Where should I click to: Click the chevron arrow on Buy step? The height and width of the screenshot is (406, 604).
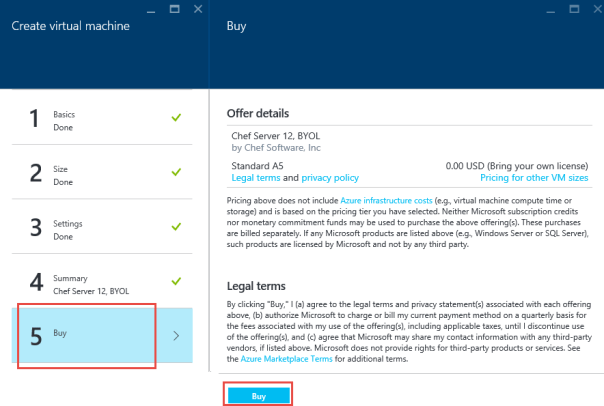tap(176, 336)
